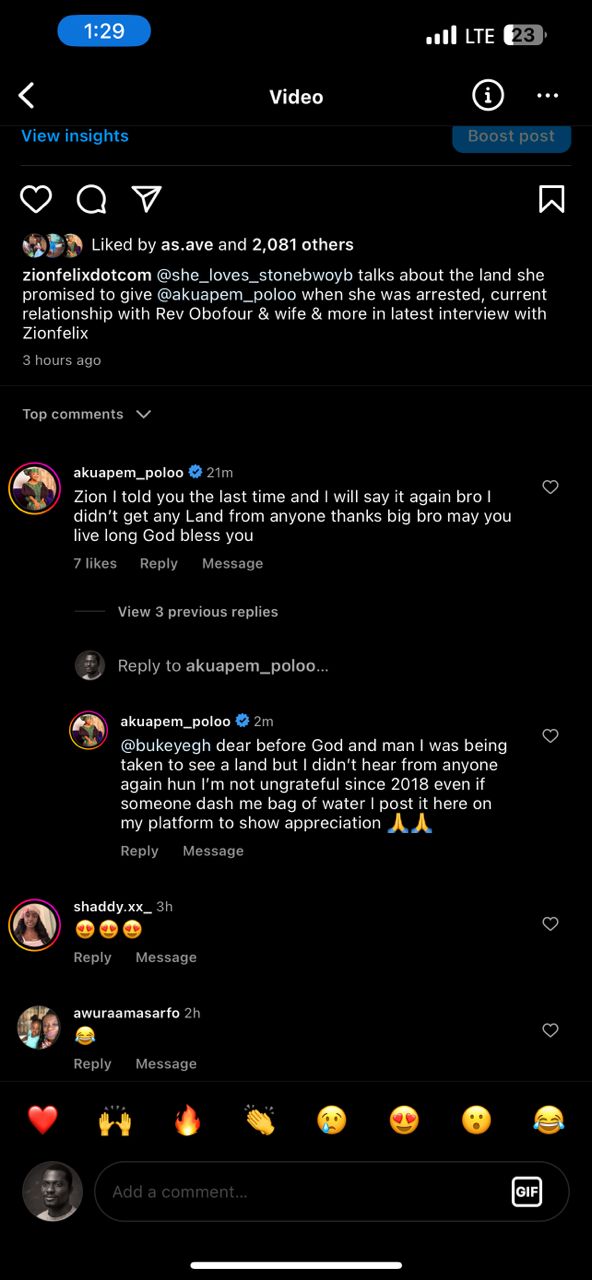592x1280 pixels.
Task: Like akuapem_poloo's top comment
Action: 550,487
